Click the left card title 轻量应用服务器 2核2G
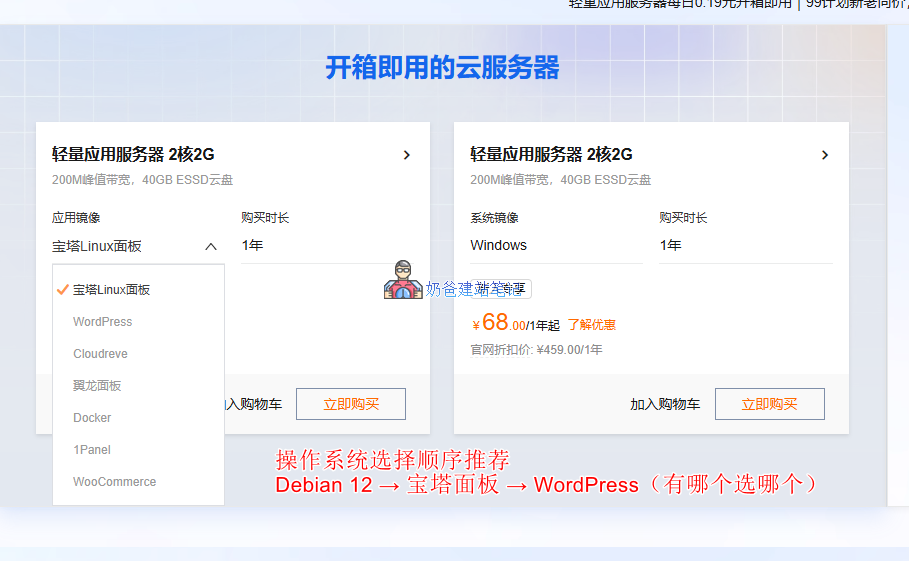 click(x=133, y=155)
